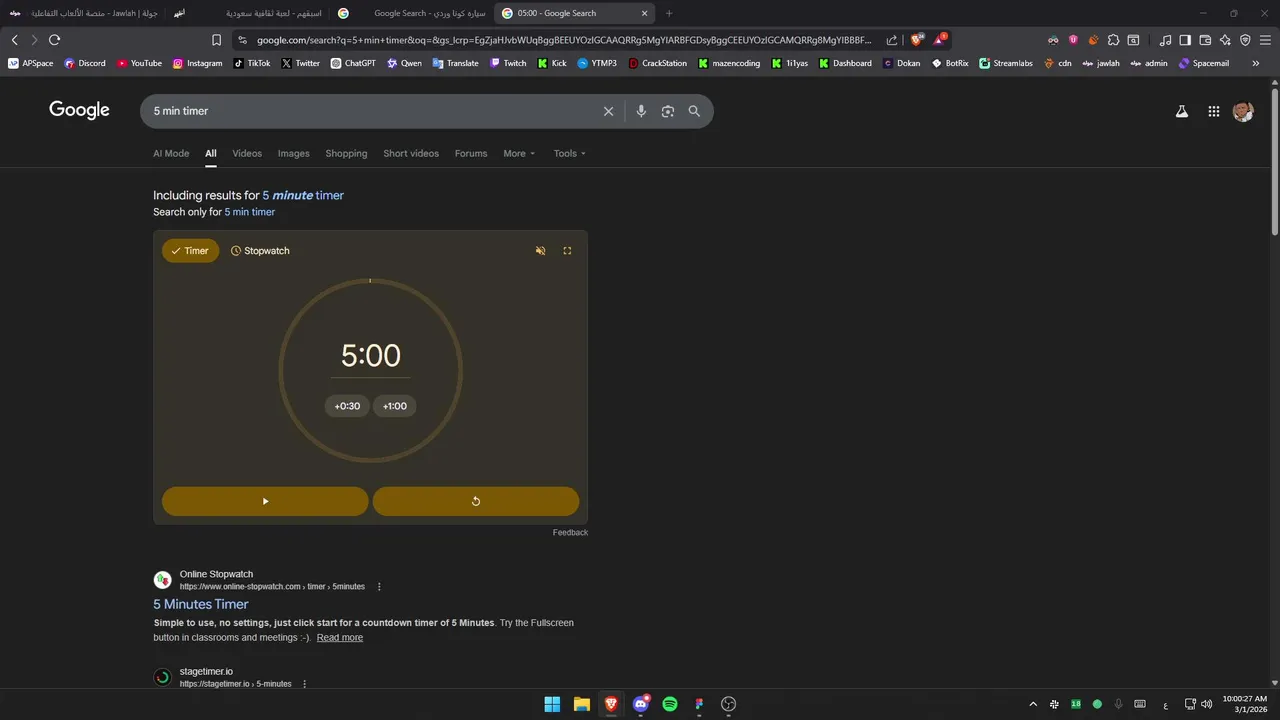Expand the More search filters dropdown
The image size is (1280, 720).
click(x=519, y=153)
